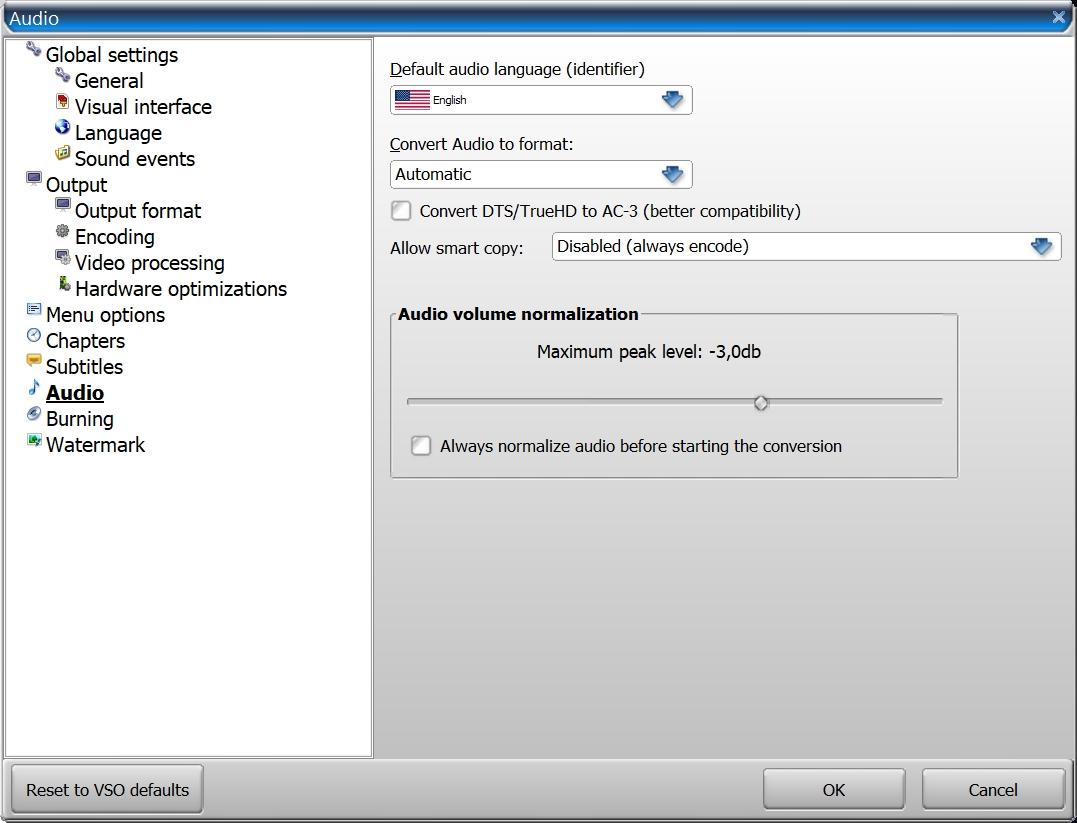Open the Convert Audio to format dropdown arrow
Image resolution: width=1077 pixels, height=823 pixels.
point(672,174)
